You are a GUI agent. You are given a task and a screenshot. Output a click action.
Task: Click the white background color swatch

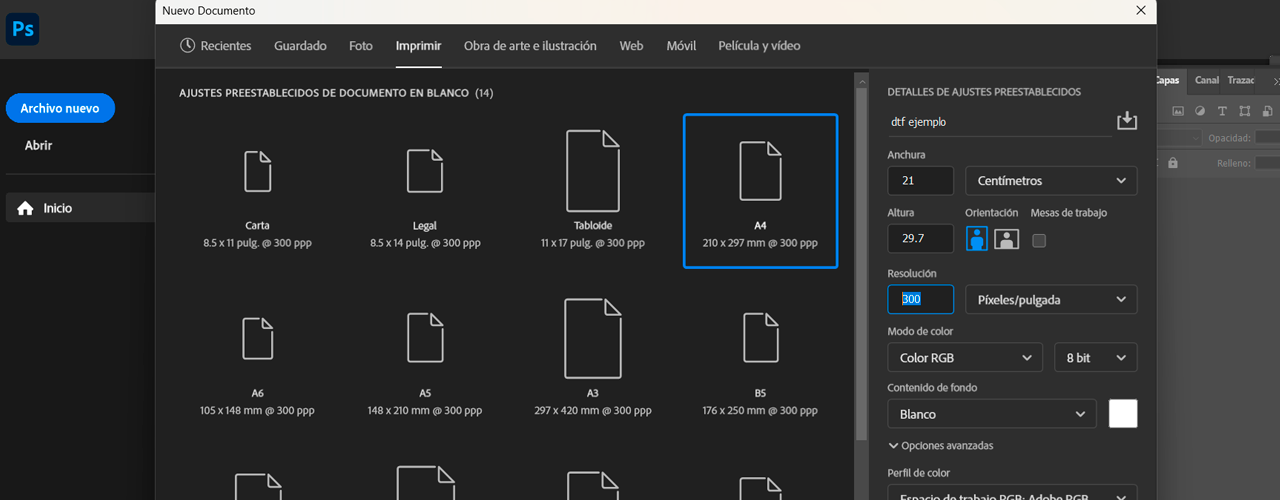click(1123, 414)
